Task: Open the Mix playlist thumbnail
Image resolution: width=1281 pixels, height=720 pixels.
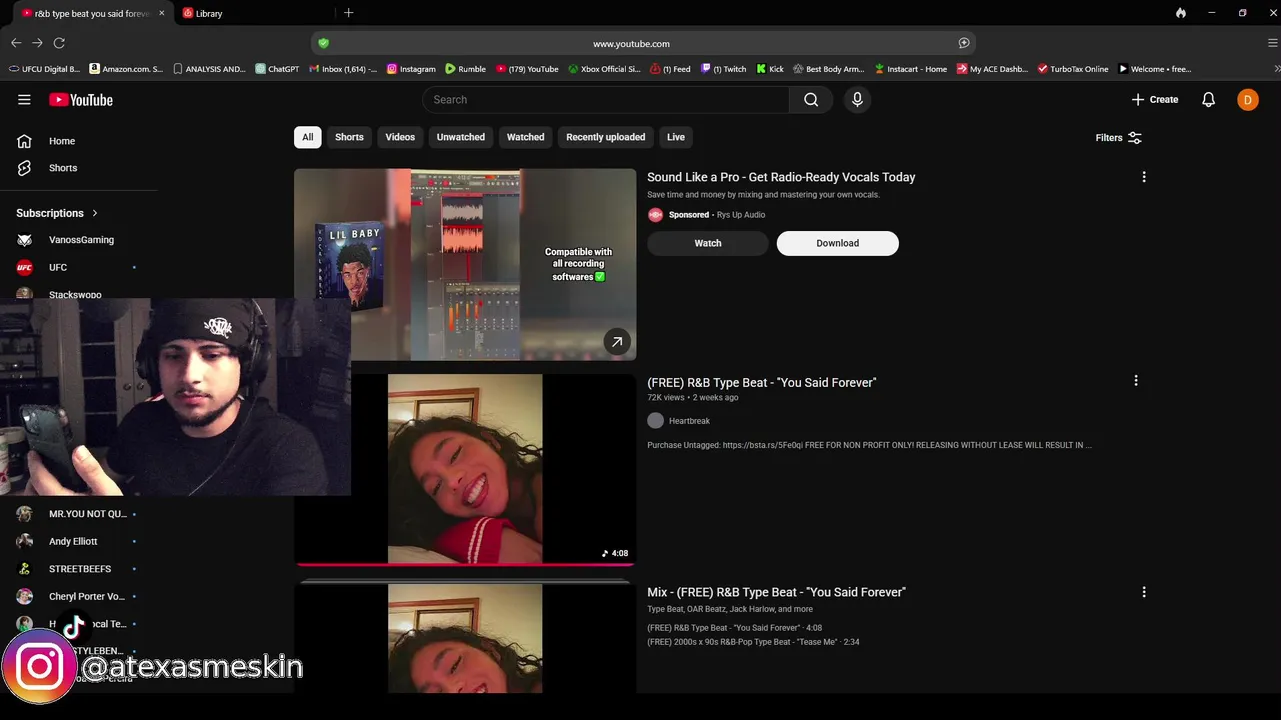Action: 465,638
